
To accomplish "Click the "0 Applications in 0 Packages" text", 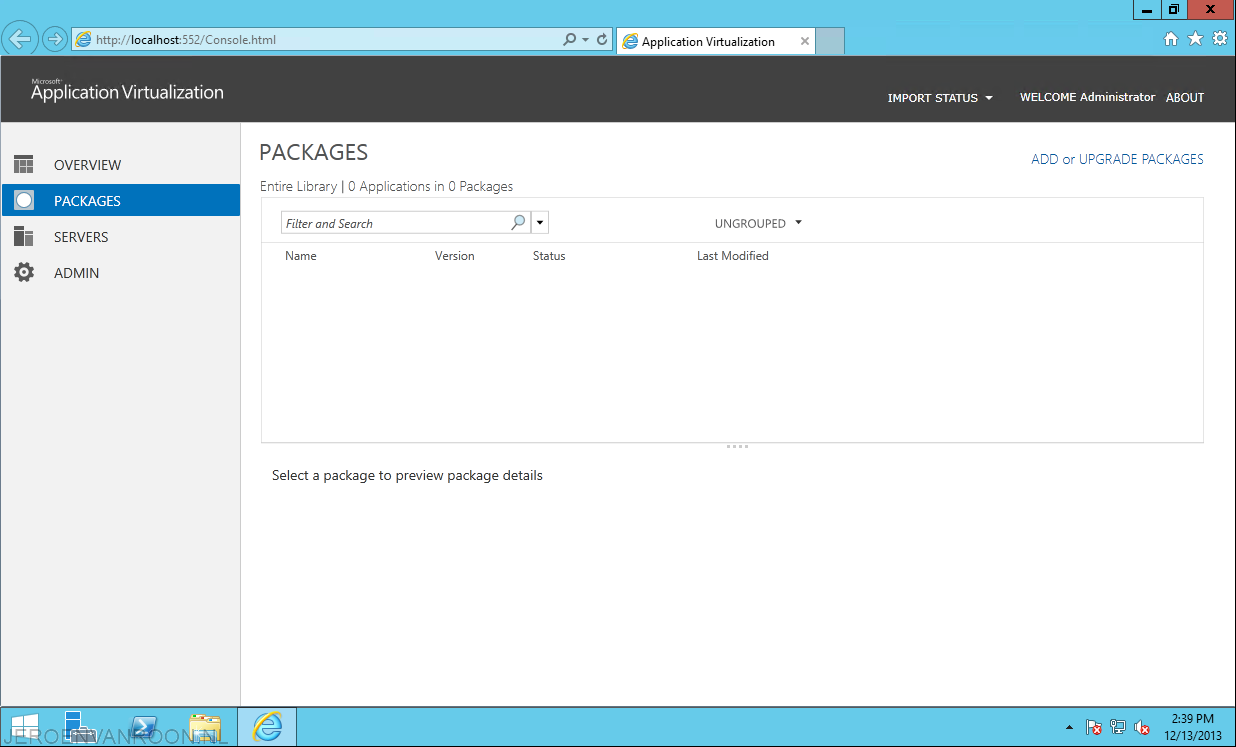I will point(430,186).
